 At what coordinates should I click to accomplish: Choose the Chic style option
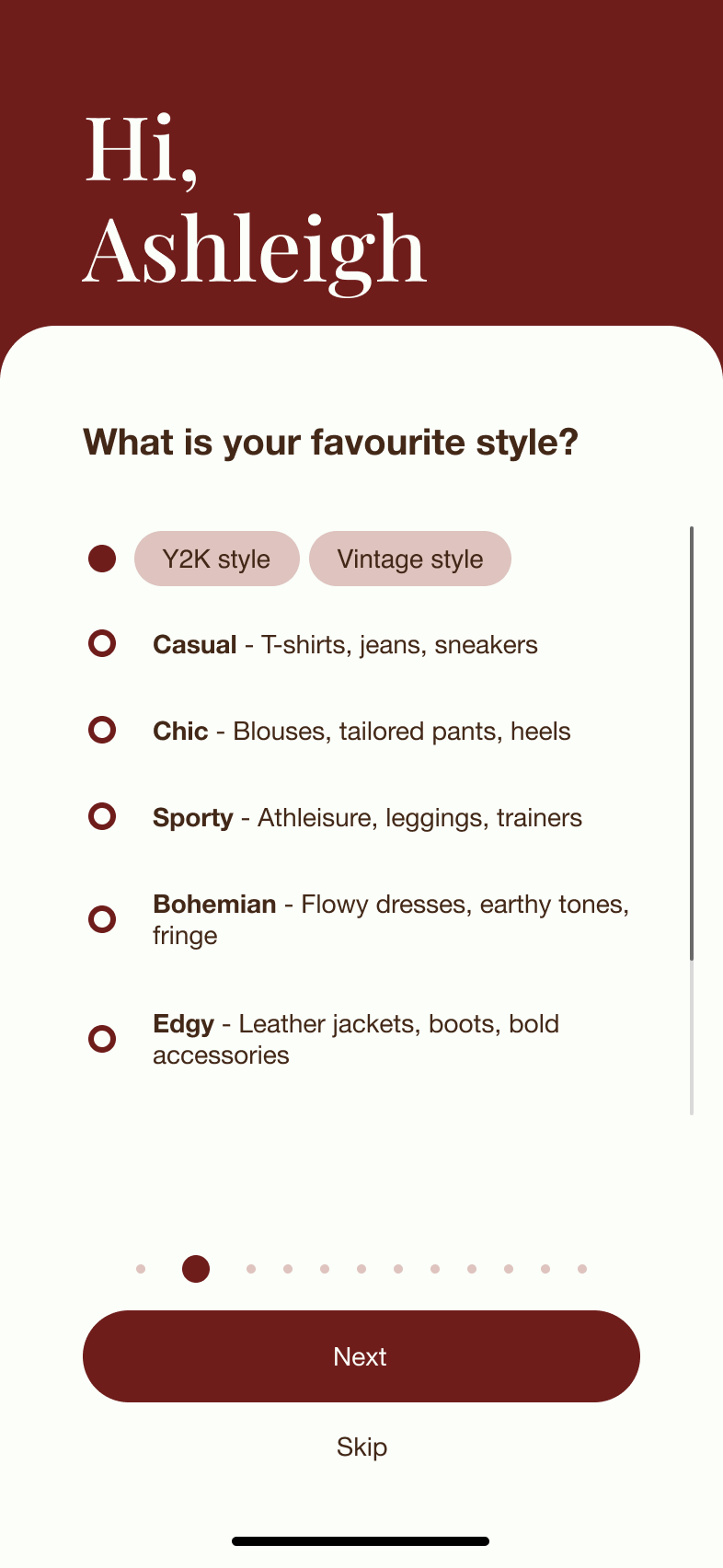(x=102, y=731)
